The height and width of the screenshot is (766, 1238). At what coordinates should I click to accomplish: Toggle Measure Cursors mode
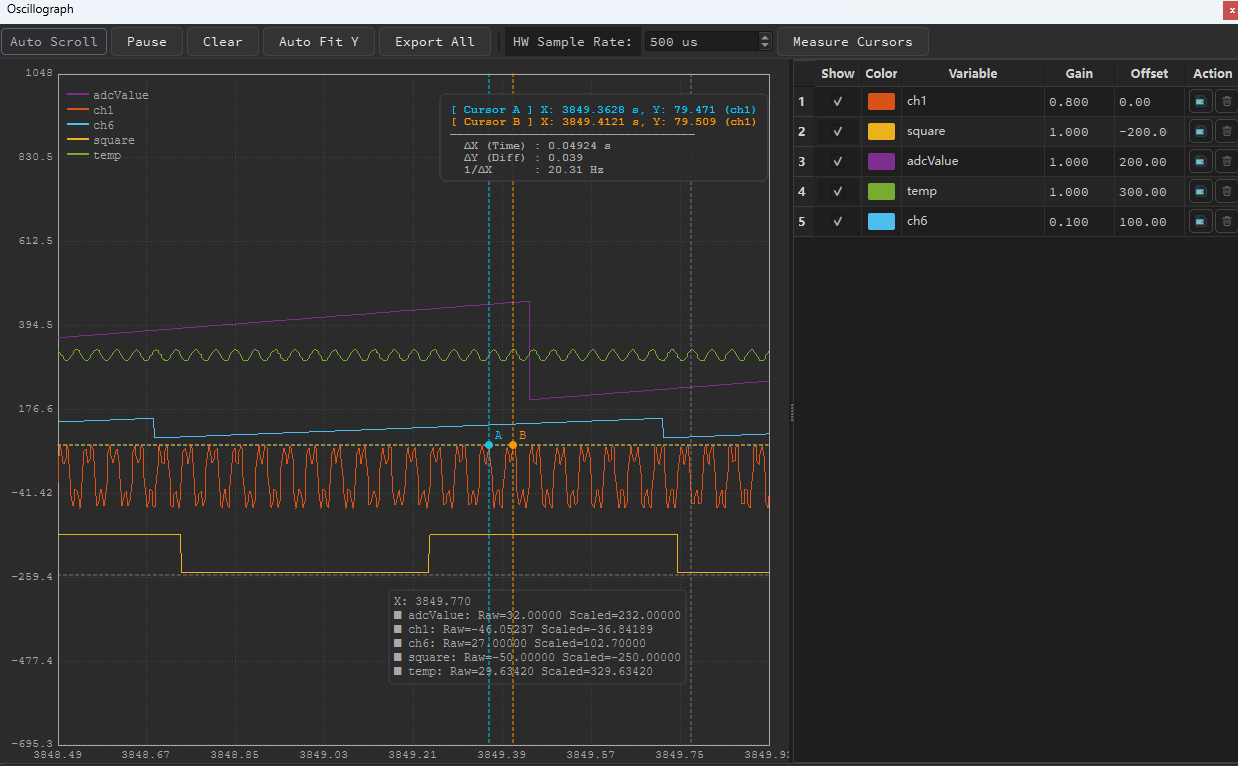(853, 42)
